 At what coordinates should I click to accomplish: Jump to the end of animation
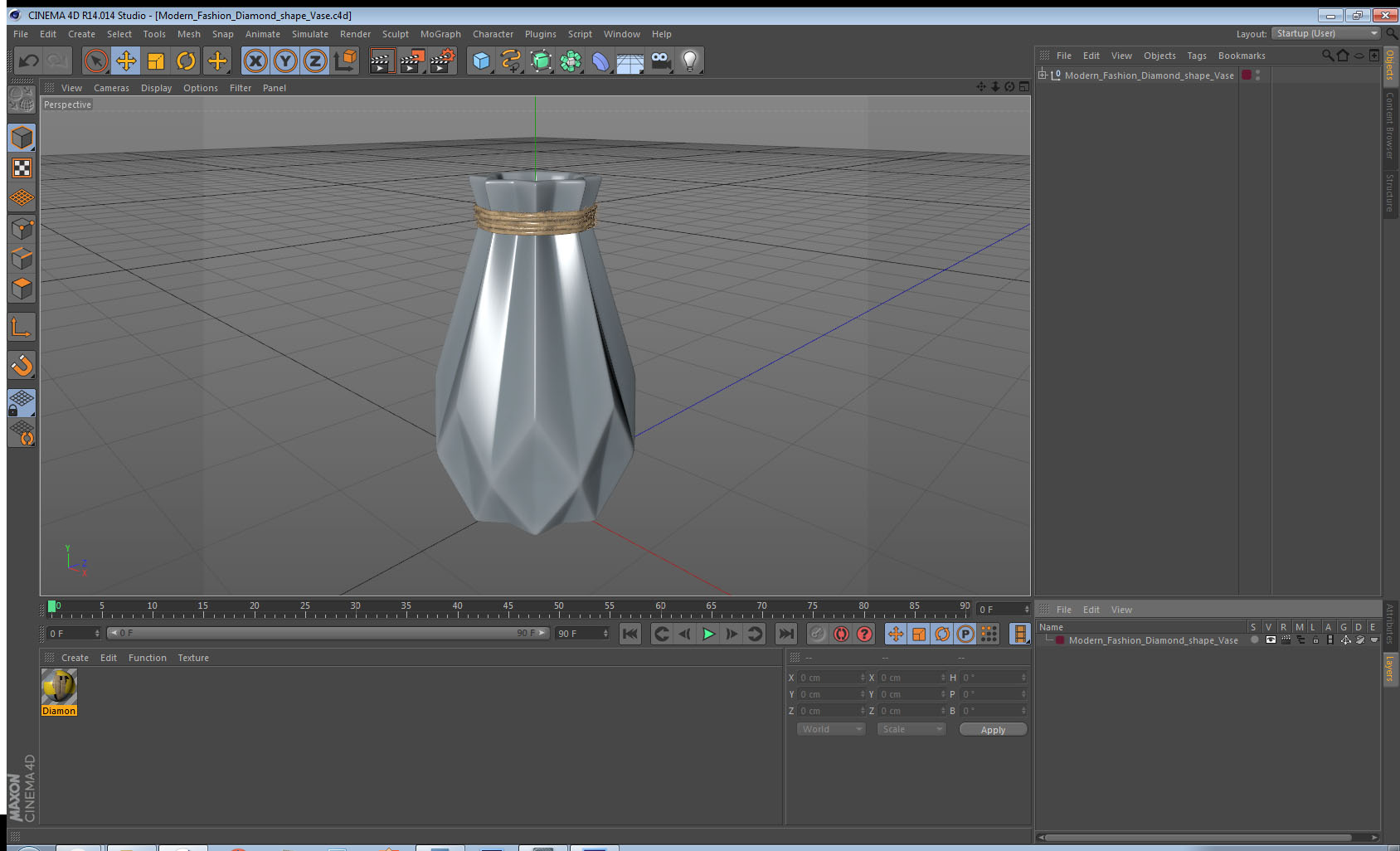click(x=785, y=634)
